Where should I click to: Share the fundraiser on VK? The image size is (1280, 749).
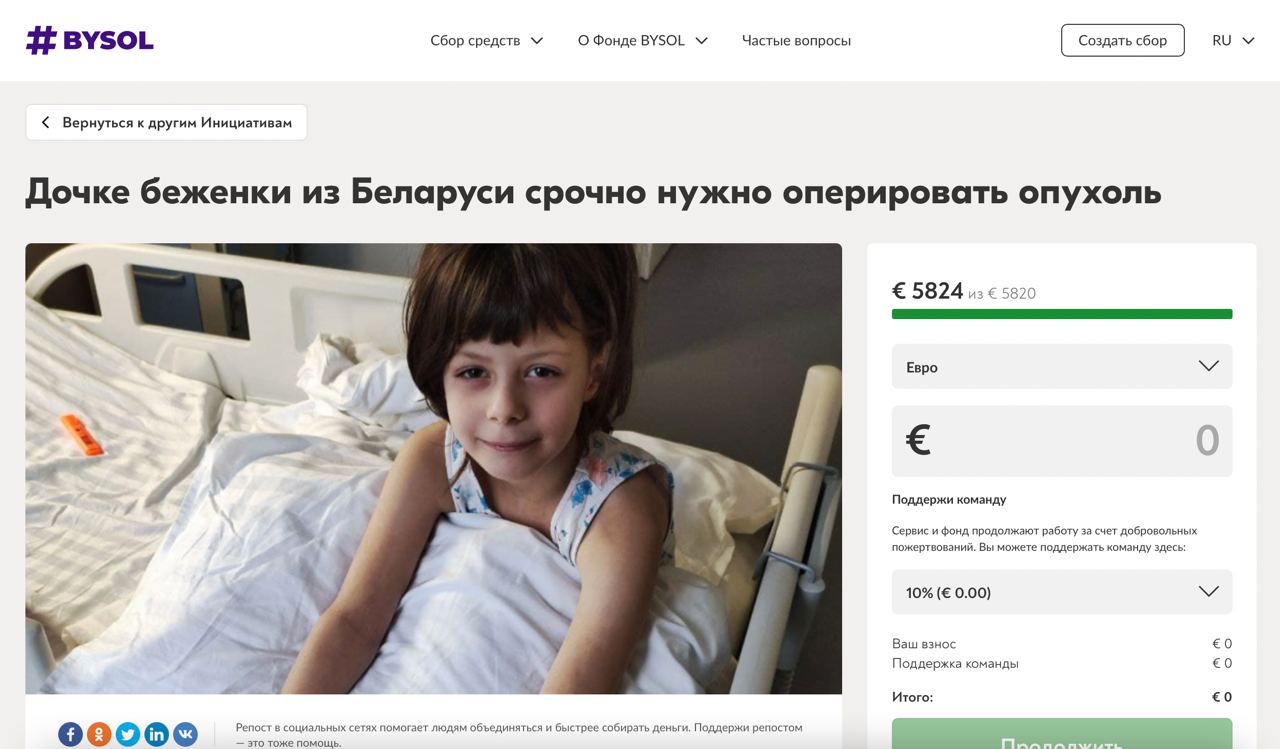click(186, 734)
